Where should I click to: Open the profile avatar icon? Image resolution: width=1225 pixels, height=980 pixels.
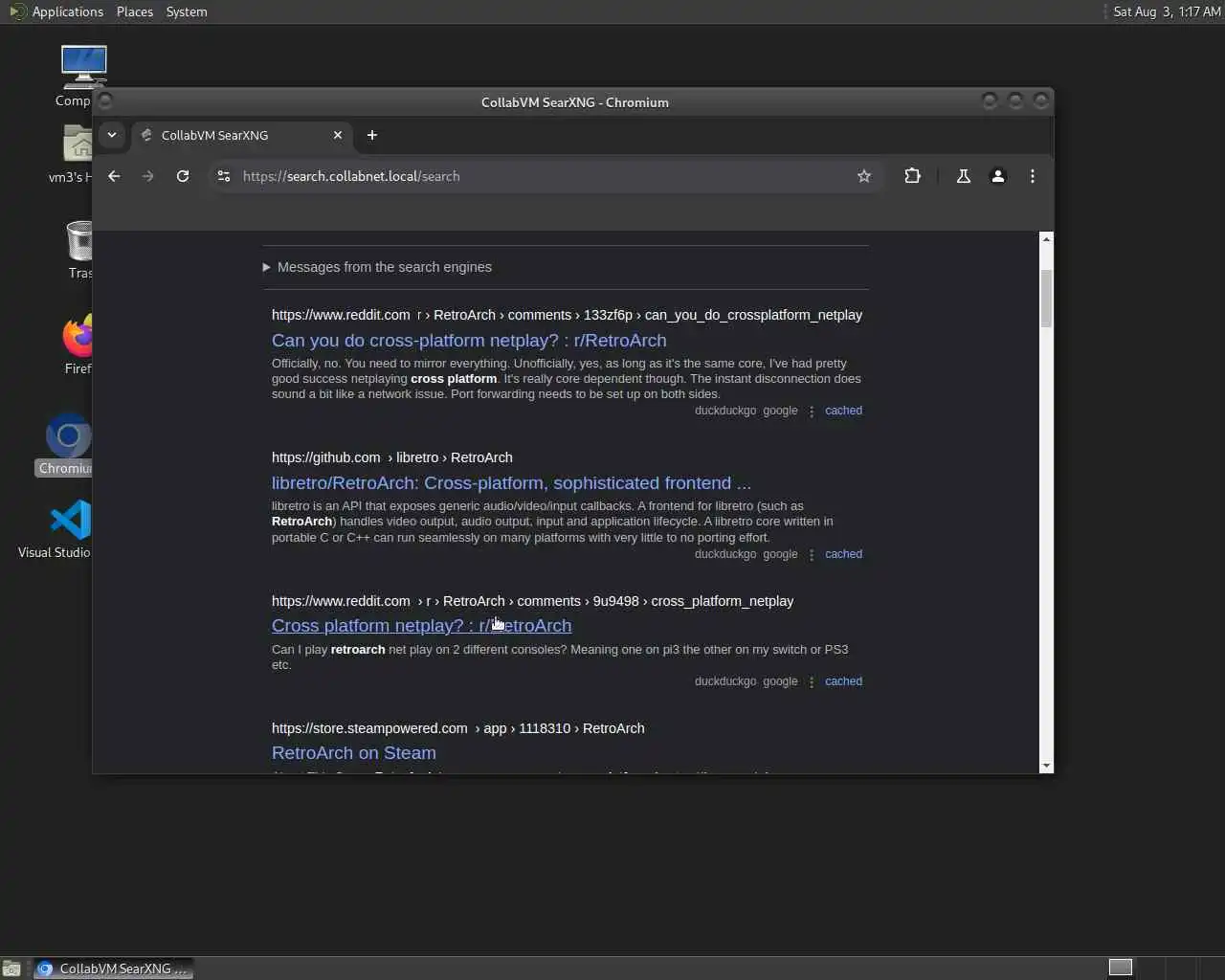coord(998,176)
